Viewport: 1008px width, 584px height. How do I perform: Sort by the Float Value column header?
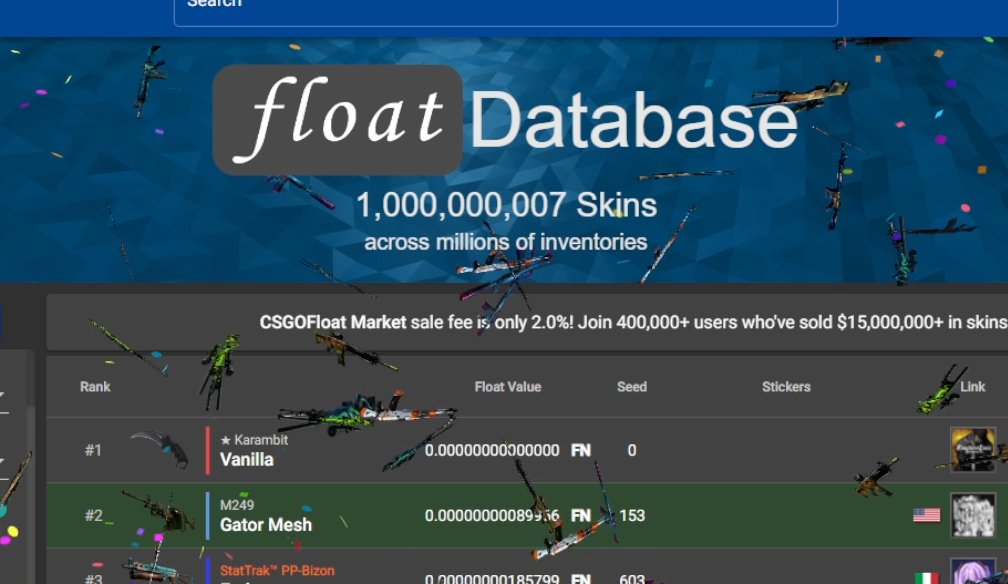[x=508, y=387]
